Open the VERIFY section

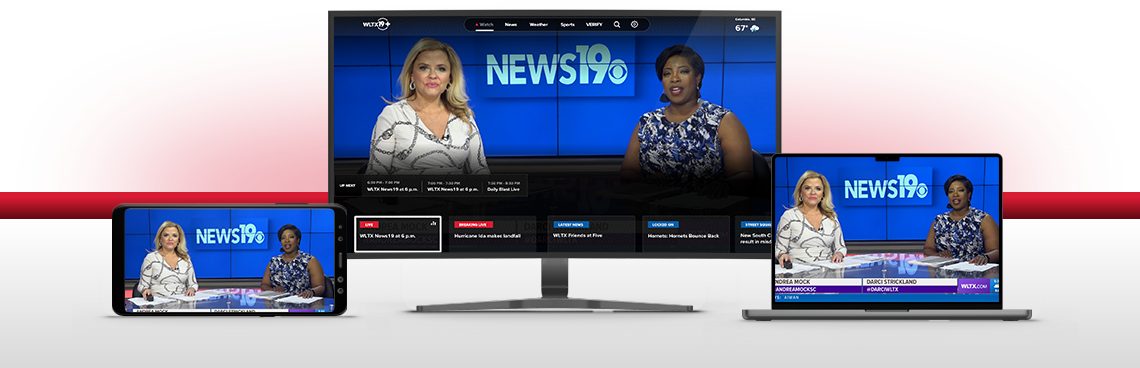click(594, 25)
